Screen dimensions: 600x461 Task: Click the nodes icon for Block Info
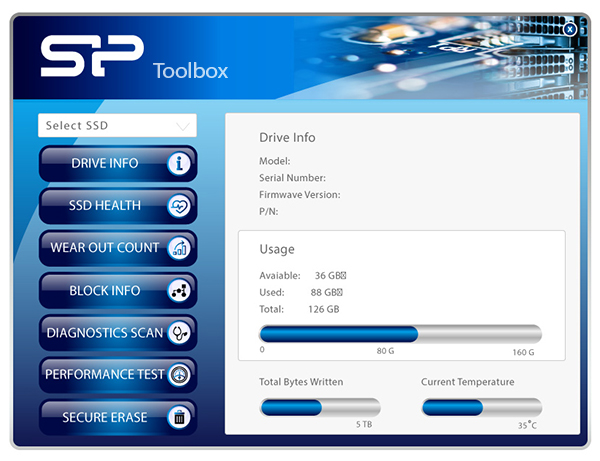(x=179, y=291)
